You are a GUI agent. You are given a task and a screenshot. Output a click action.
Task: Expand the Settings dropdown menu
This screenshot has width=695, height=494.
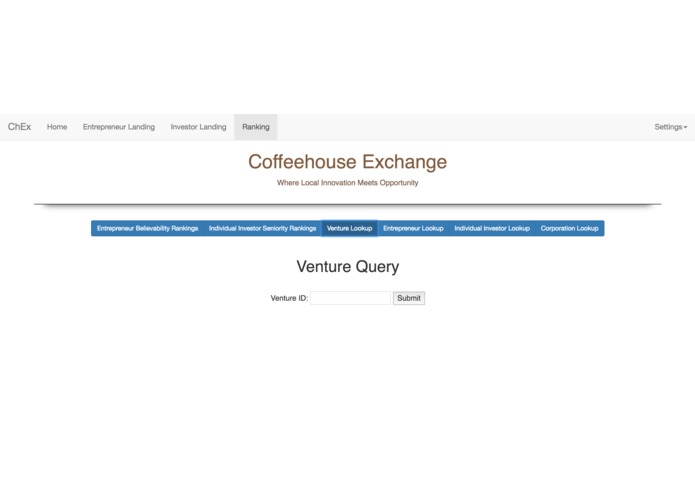671,127
